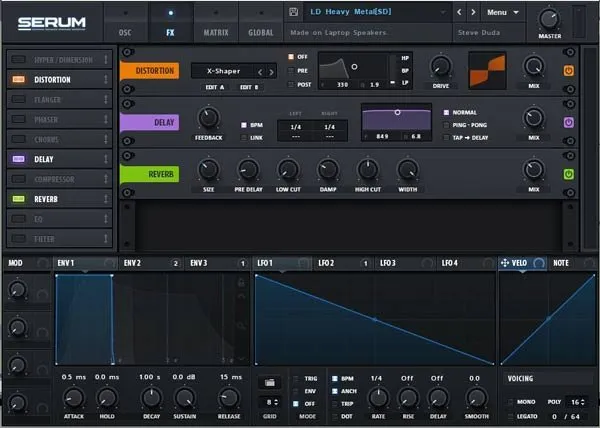Open the Menu dropdown
This screenshot has width=600, height=428.
[x=502, y=12]
